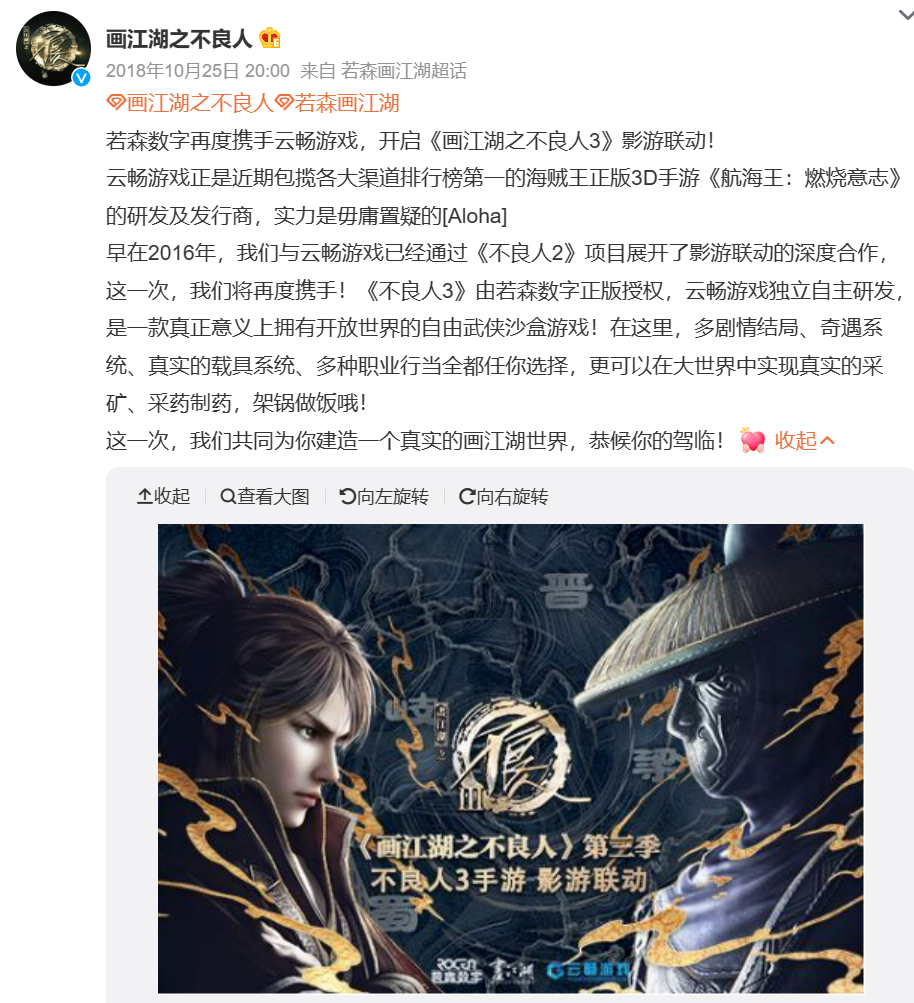The image size is (914, 1003).
Task: Open the 画江湖之不良人 super topic tag
Action: (x=189, y=103)
